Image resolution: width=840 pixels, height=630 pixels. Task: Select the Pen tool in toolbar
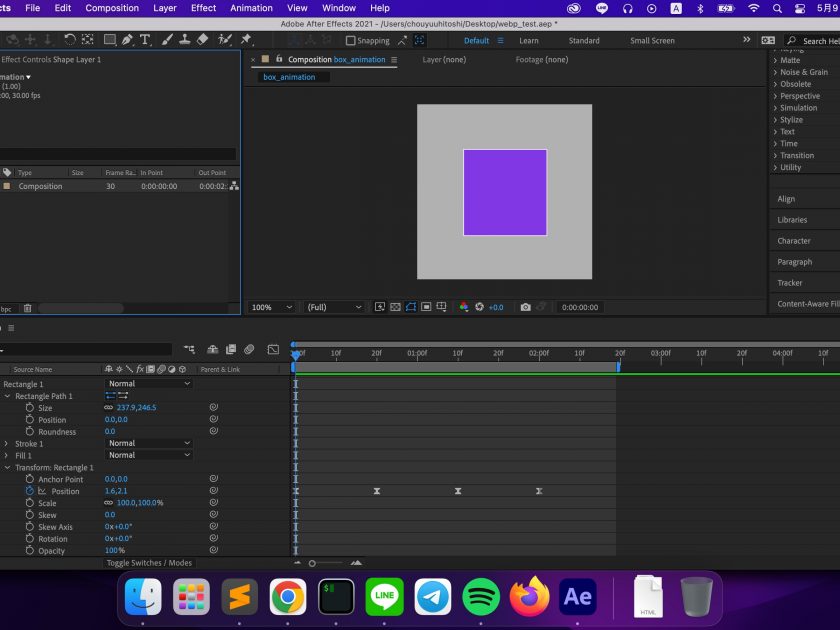pos(127,40)
